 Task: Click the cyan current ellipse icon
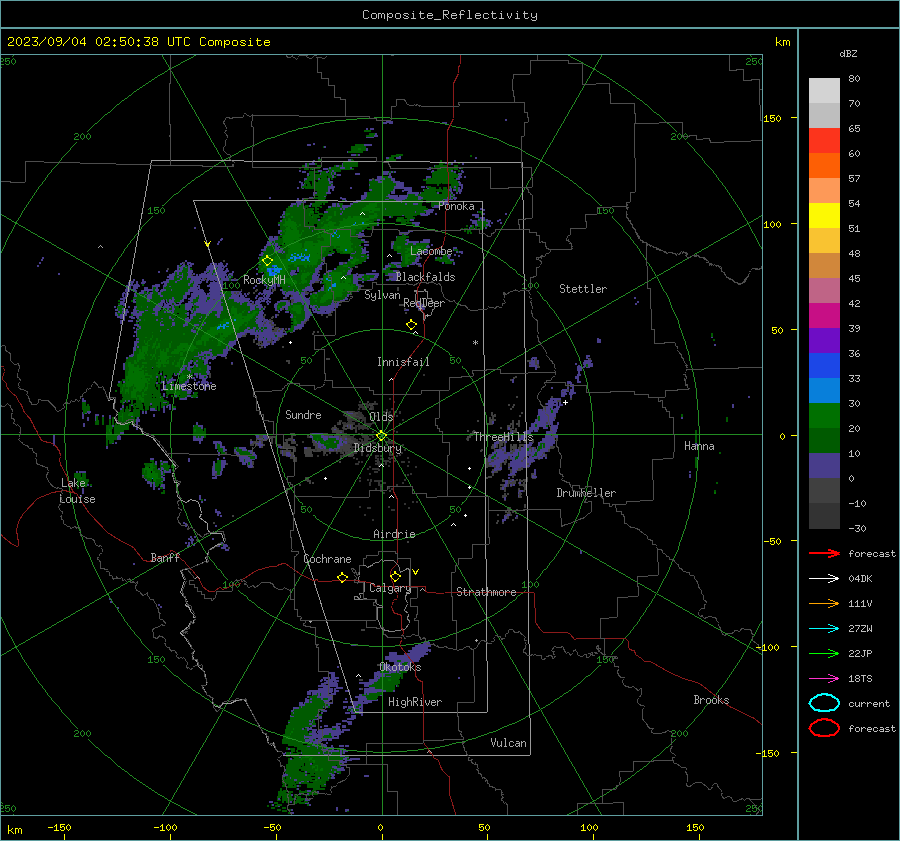tap(824, 703)
